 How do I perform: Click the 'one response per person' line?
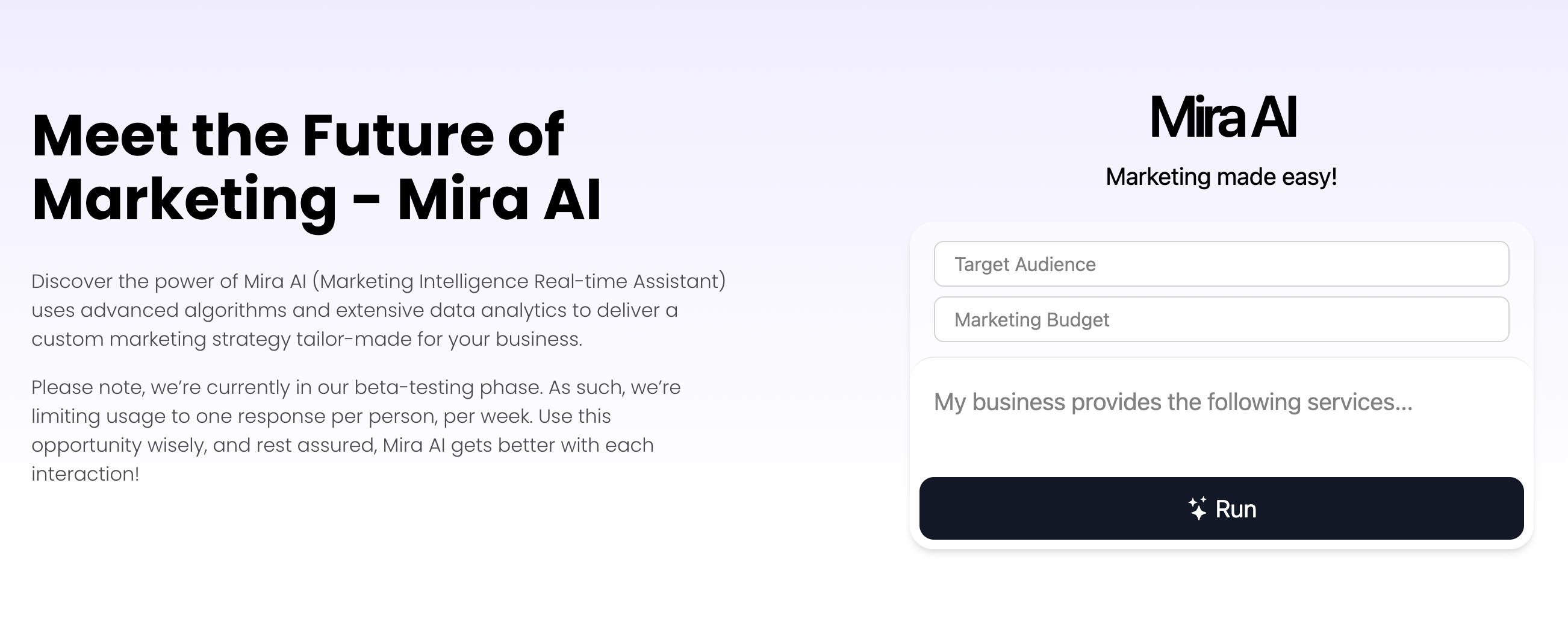[x=321, y=416]
